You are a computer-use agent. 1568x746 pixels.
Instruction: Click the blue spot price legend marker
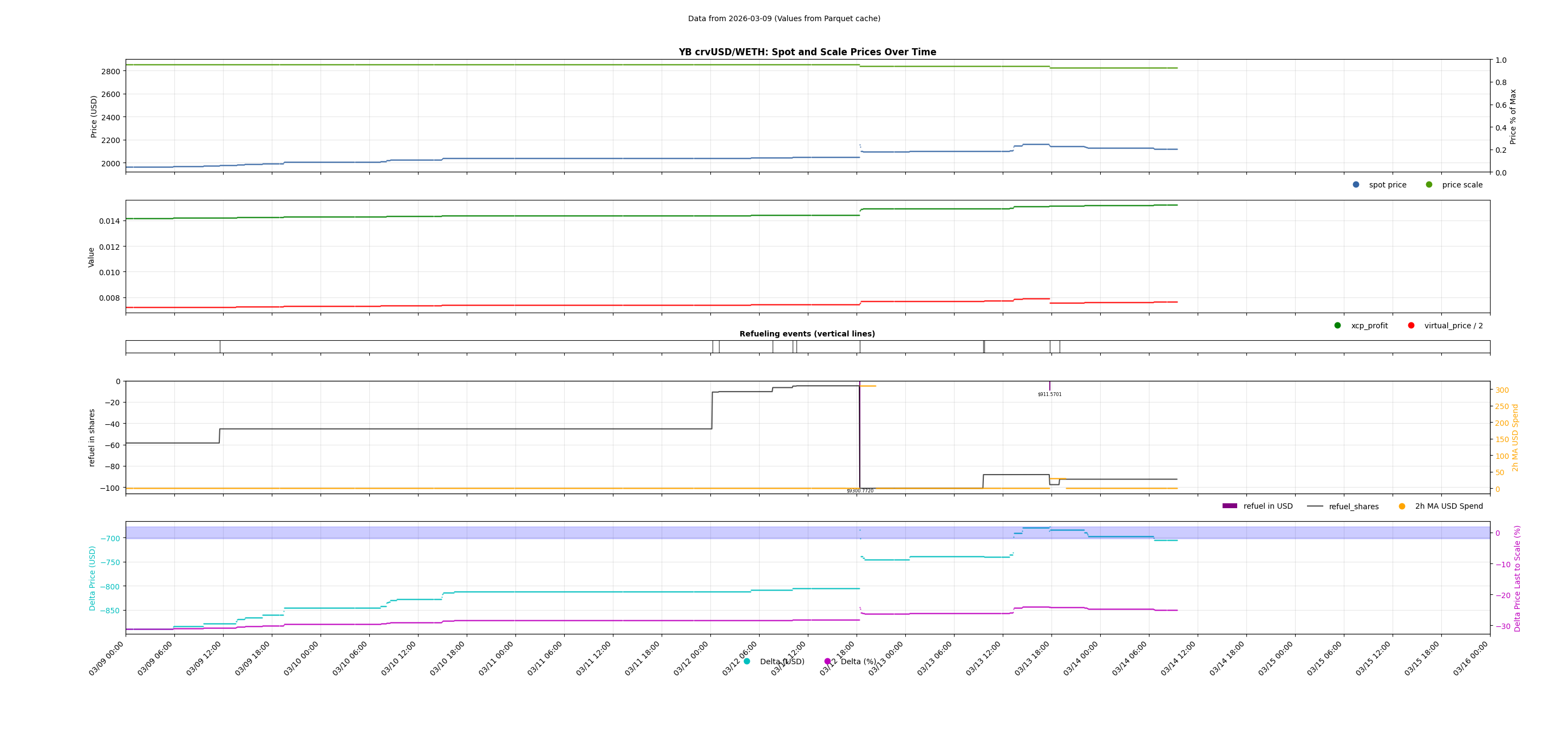click(1356, 185)
